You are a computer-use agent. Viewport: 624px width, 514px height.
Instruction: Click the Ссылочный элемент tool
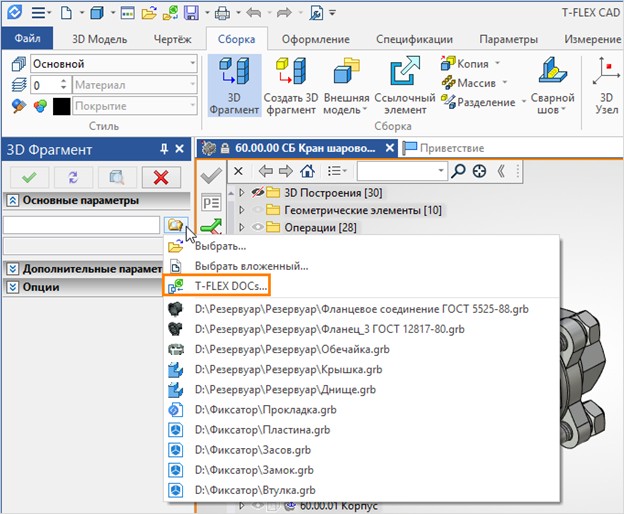405,86
